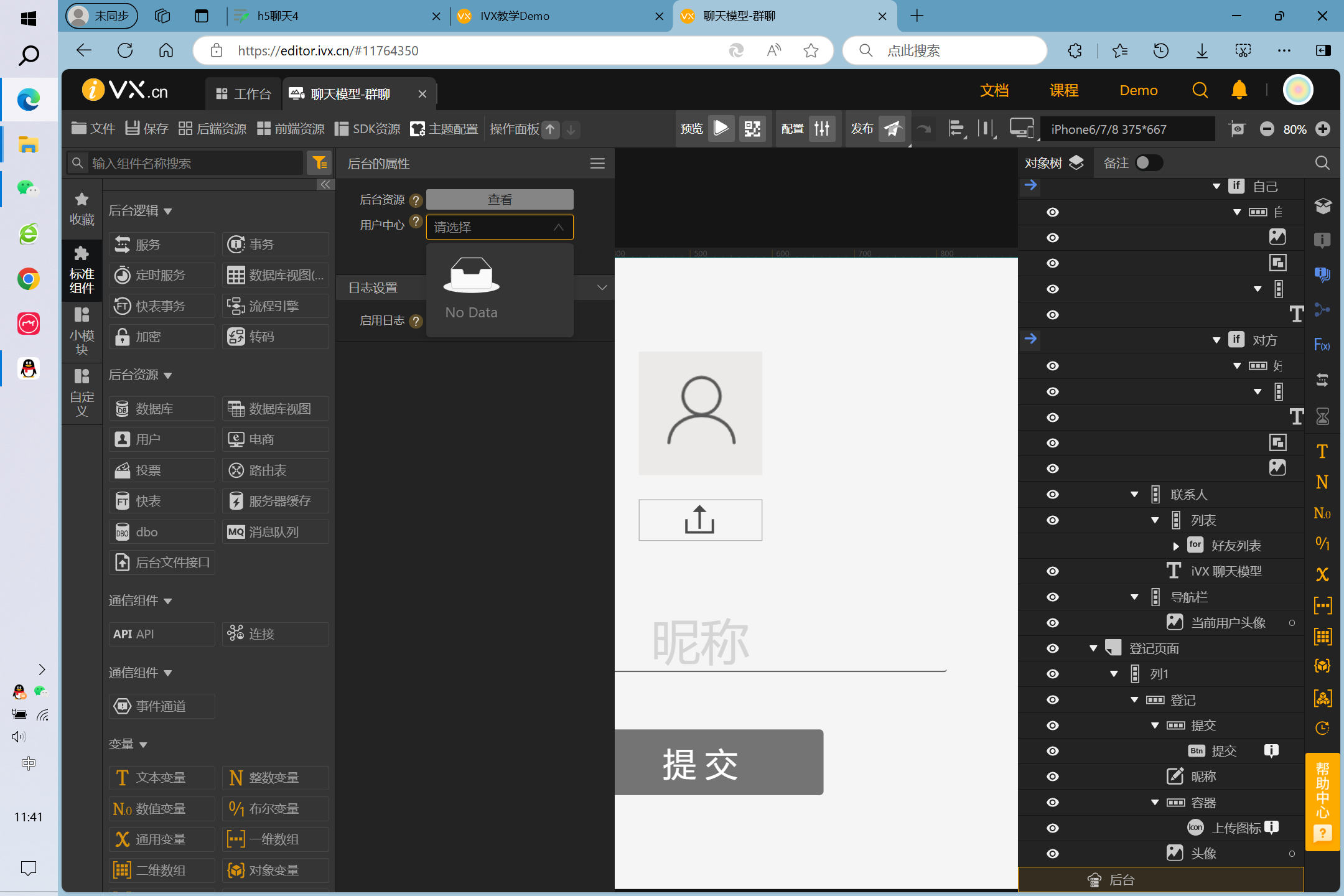Open the QR code preview icon
Screen dimensions: 1344x896
pyautogui.click(x=752, y=129)
